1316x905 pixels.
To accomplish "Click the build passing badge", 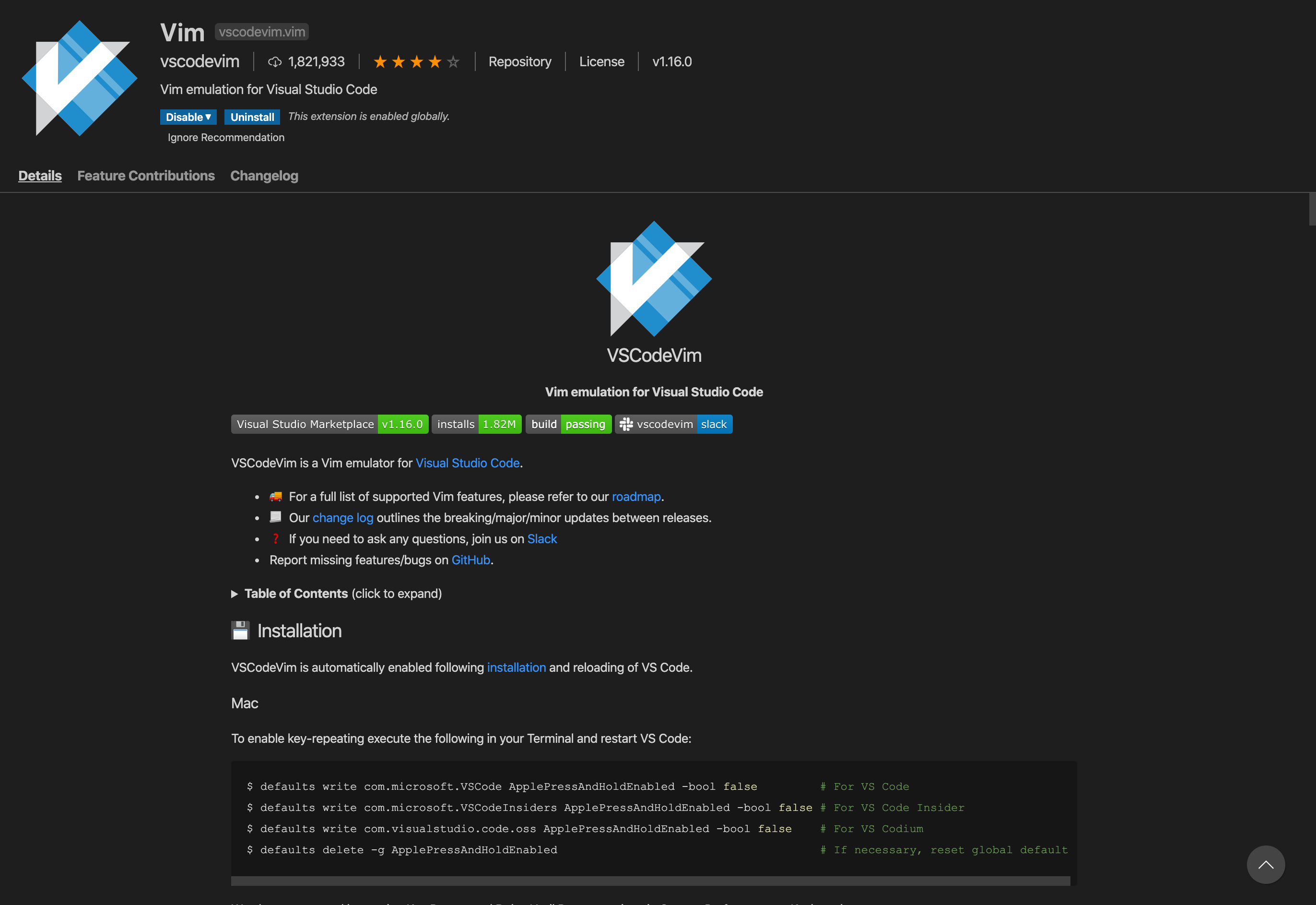I will (568, 424).
